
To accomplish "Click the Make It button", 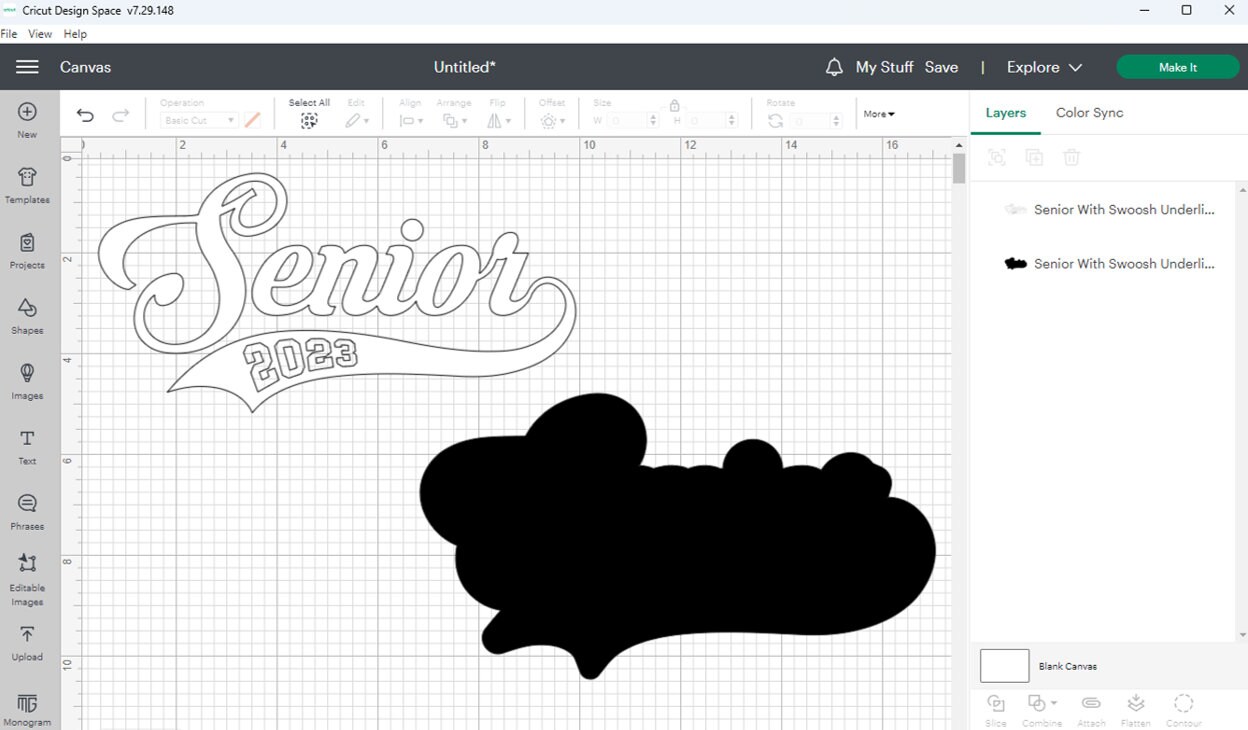I will (x=1178, y=66).
